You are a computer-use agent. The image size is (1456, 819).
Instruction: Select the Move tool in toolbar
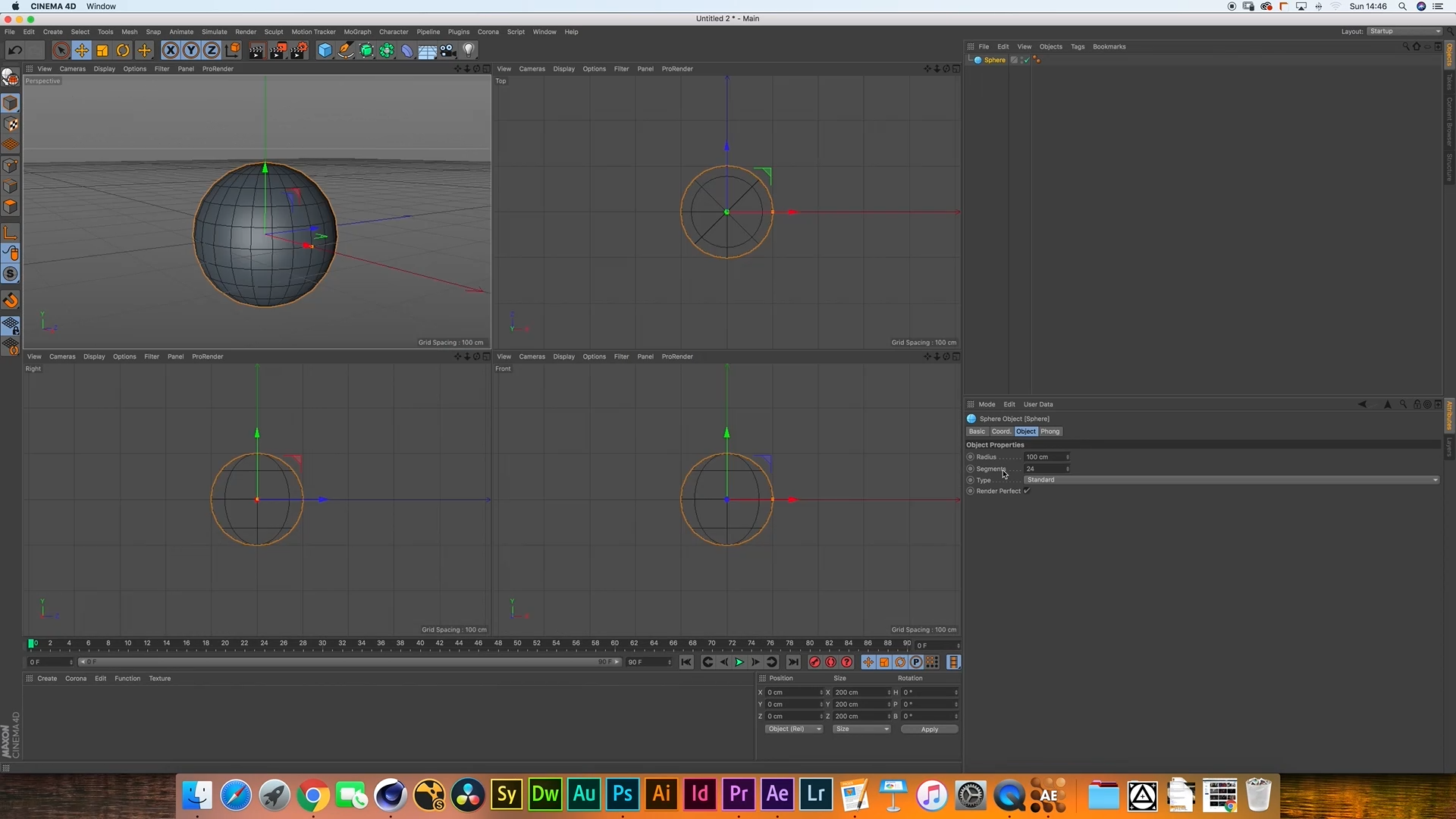coord(82,51)
